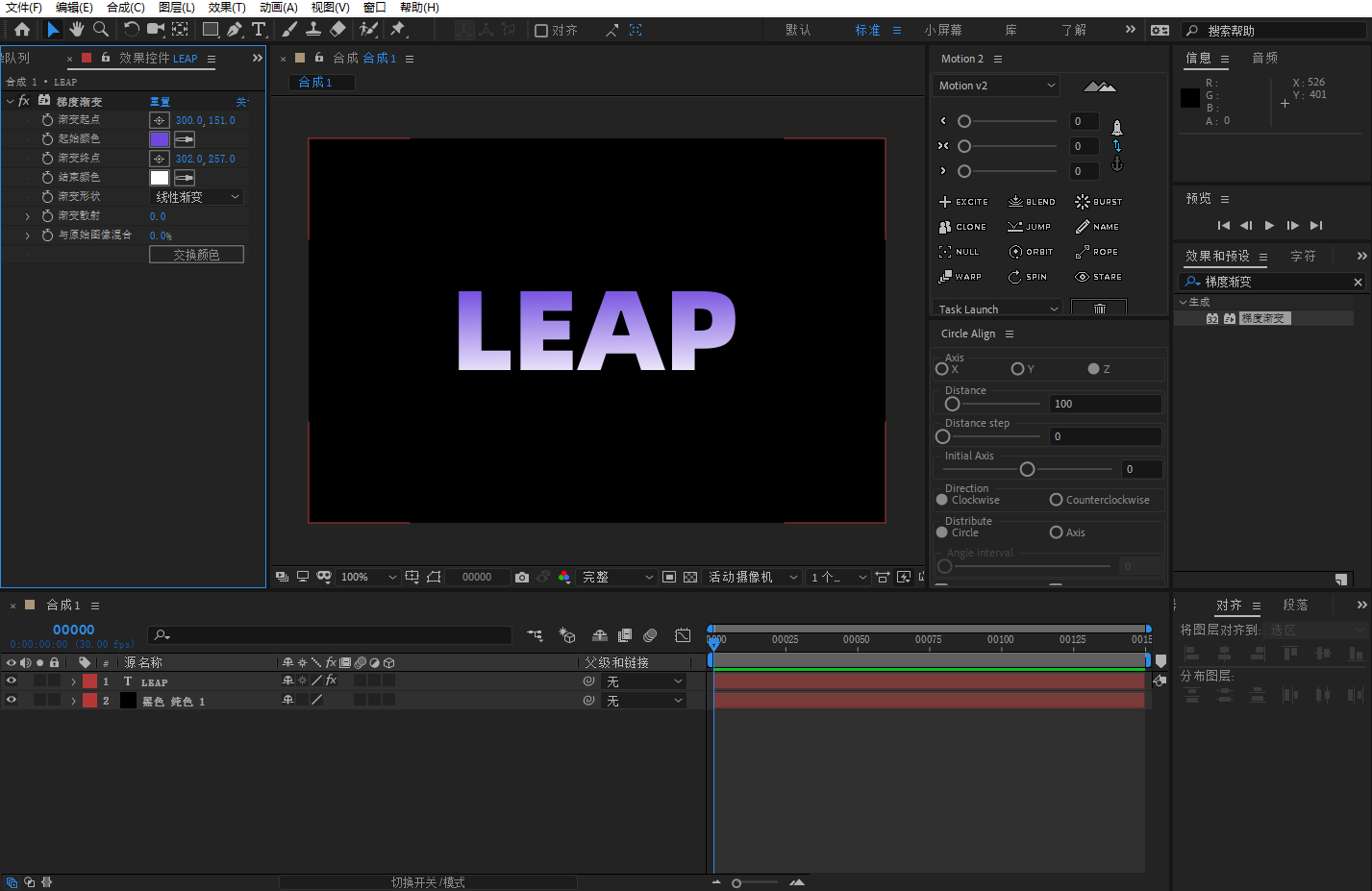
Task: Select the Puppet Pin tool
Action: [398, 30]
